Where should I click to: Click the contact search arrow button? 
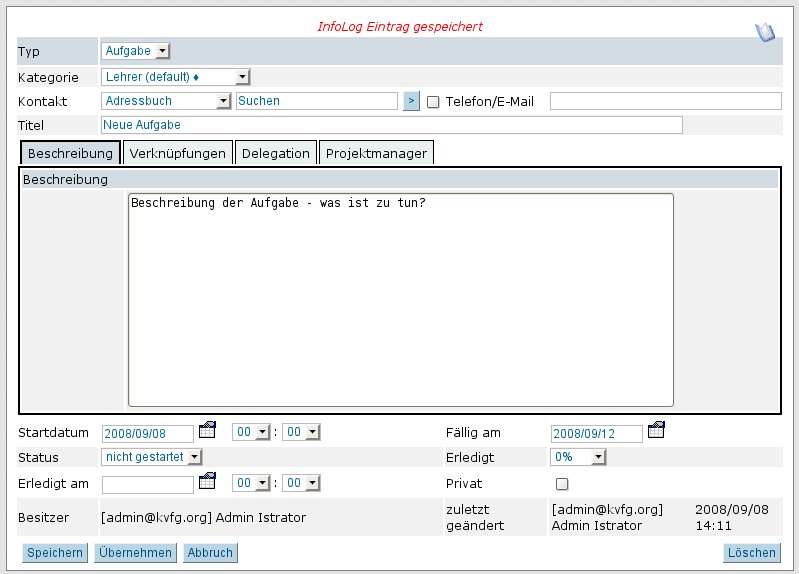[x=411, y=101]
